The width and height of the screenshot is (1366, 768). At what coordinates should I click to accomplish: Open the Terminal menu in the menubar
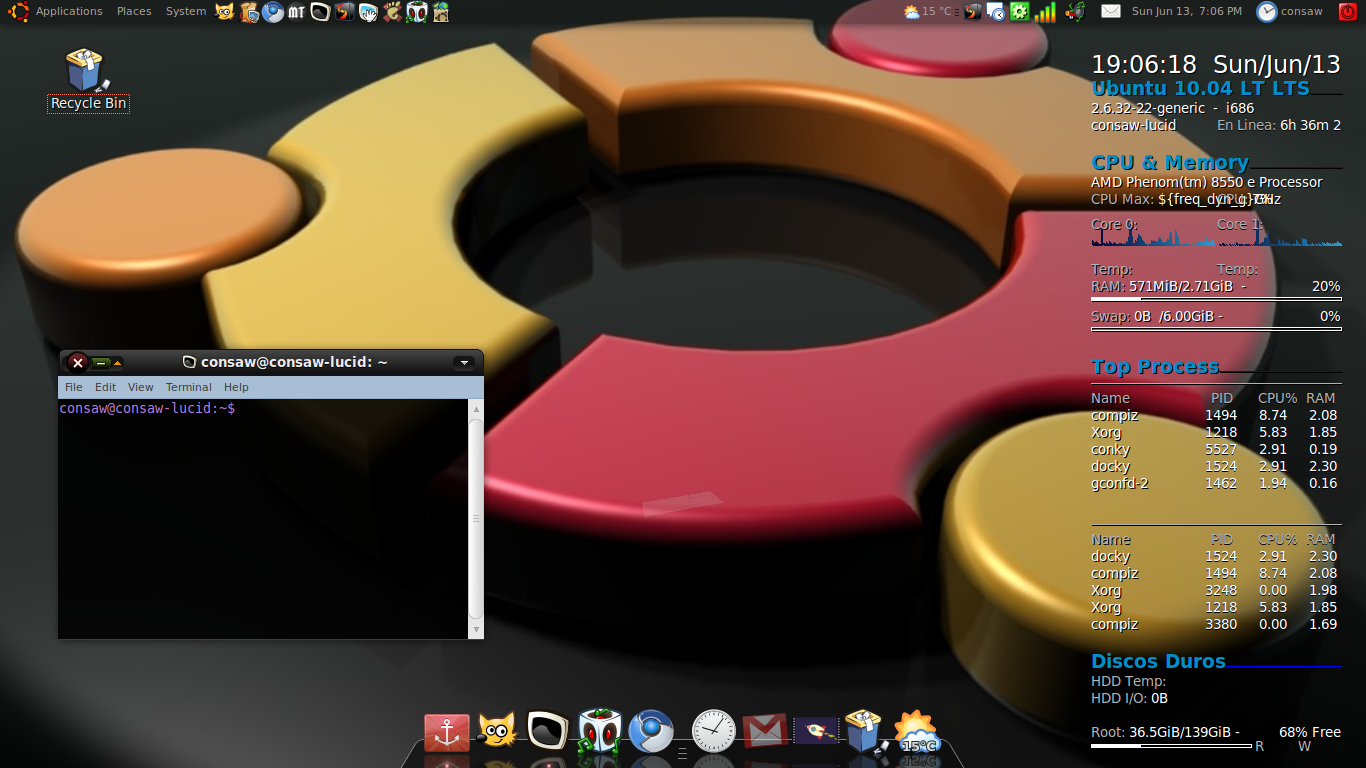pyautogui.click(x=189, y=387)
